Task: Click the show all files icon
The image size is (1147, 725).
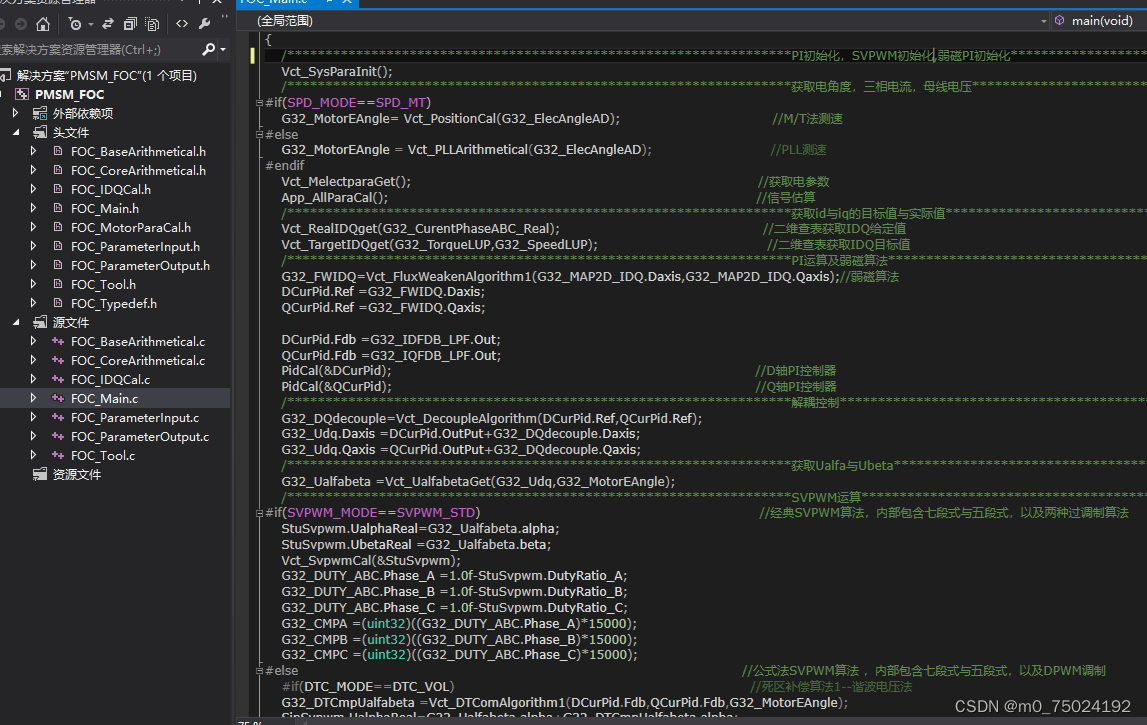Action: coord(153,23)
